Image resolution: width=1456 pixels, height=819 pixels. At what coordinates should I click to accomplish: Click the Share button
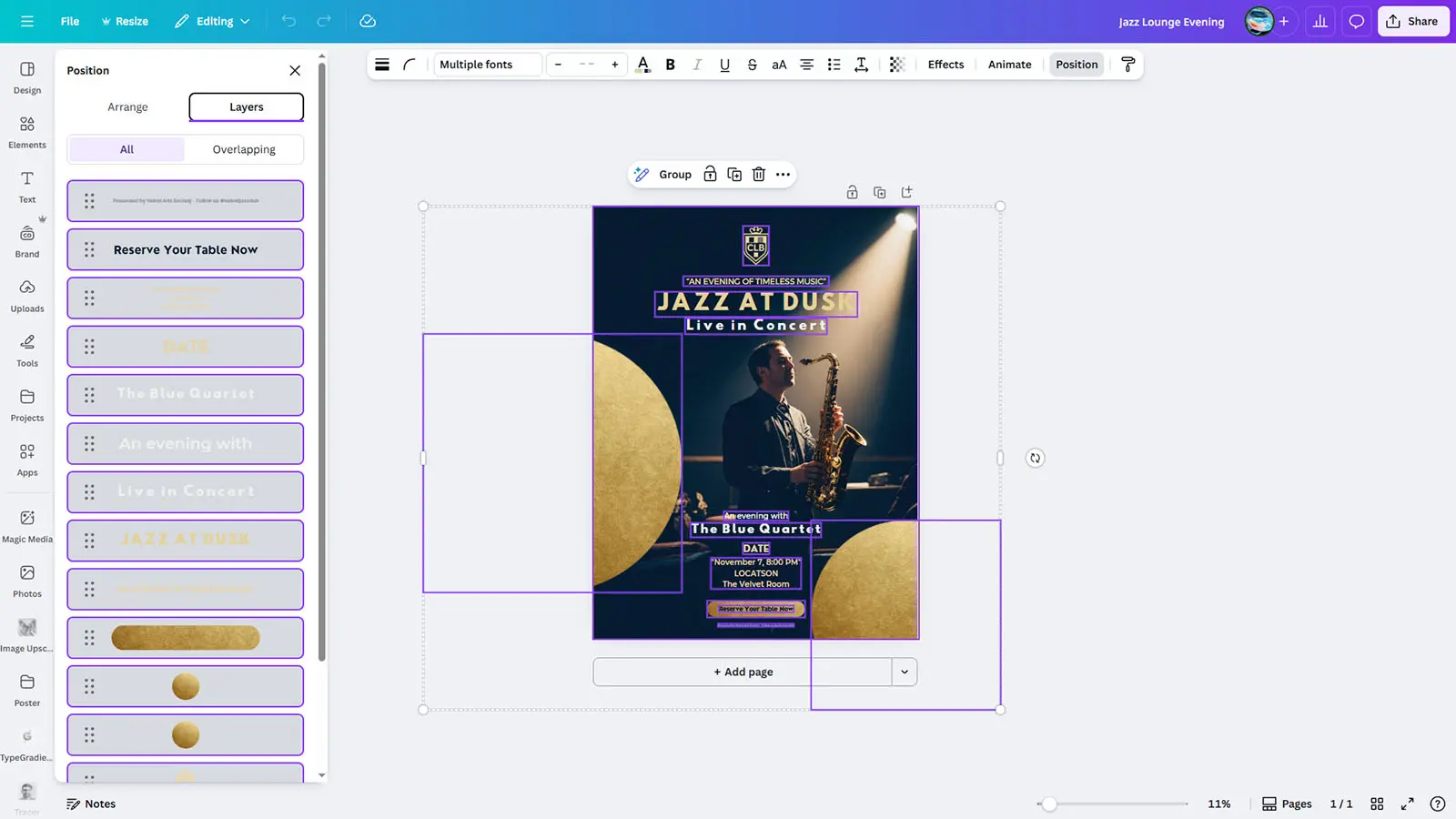click(x=1412, y=21)
